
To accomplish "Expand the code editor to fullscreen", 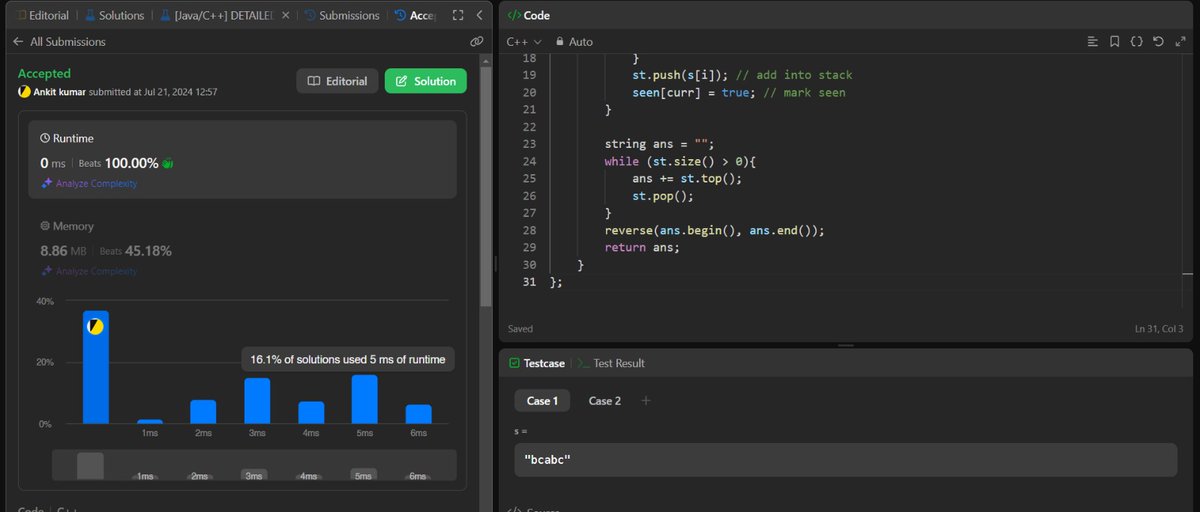I will pos(1179,42).
